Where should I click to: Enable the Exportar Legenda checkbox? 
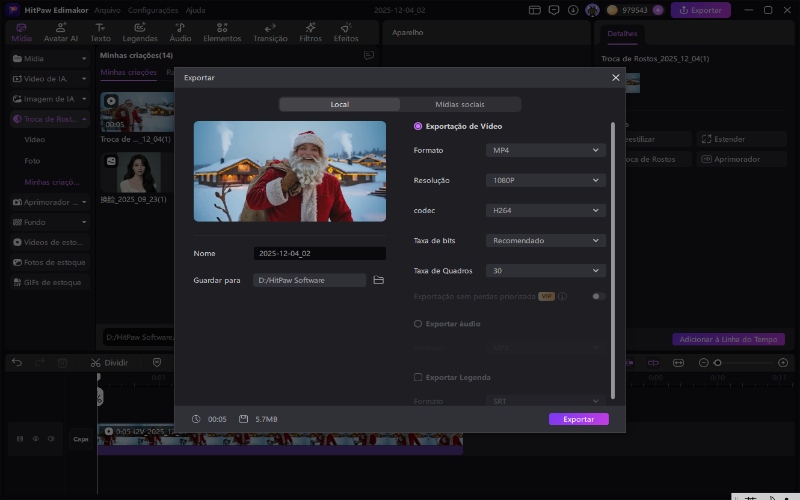[418, 378]
